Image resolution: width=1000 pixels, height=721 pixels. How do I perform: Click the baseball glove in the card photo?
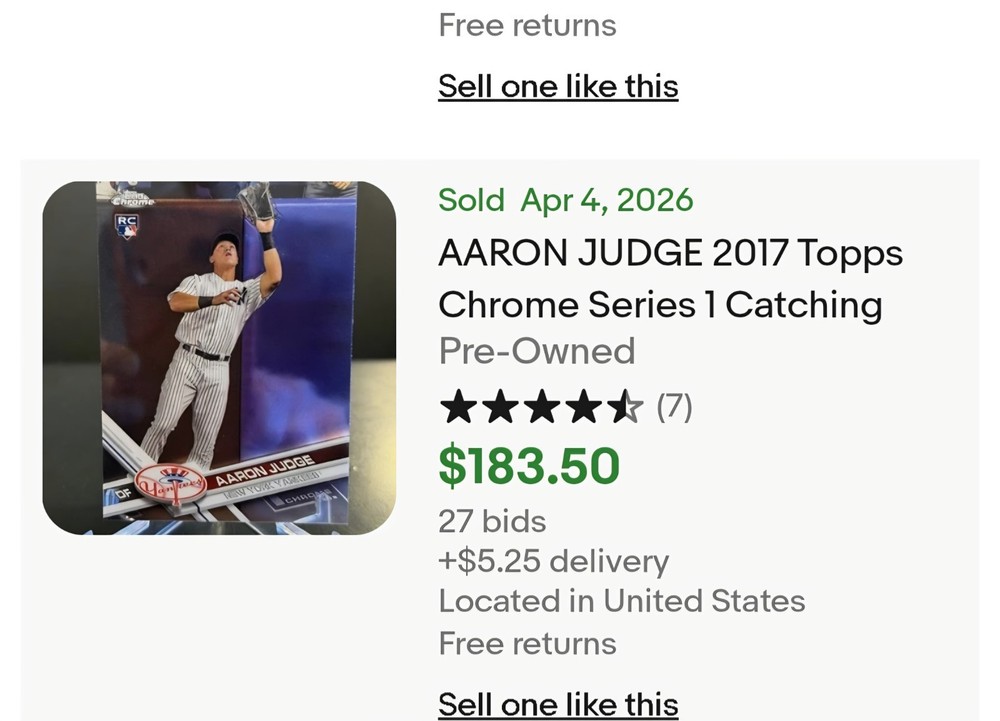pos(258,202)
